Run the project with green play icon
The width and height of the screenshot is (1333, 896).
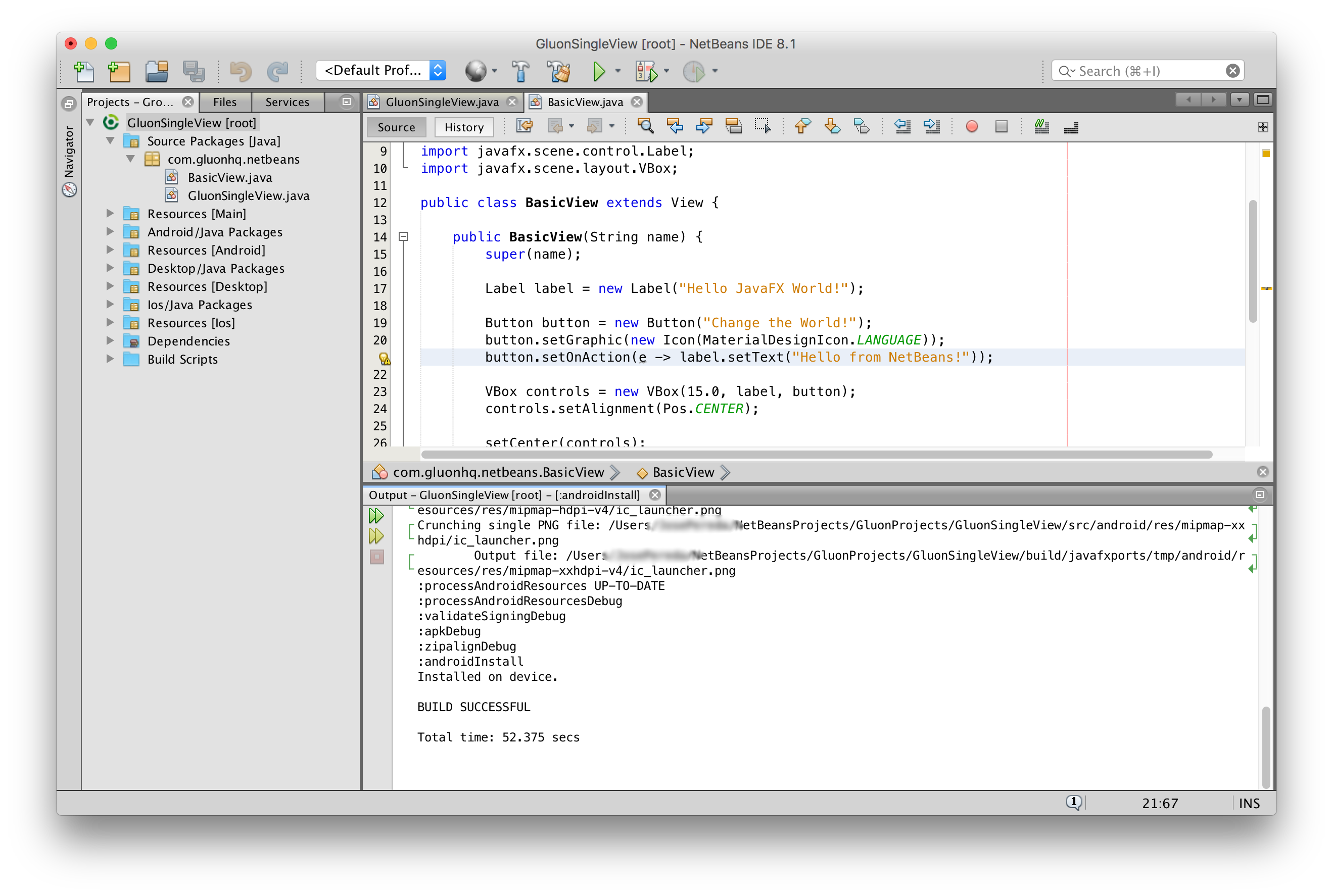(599, 71)
